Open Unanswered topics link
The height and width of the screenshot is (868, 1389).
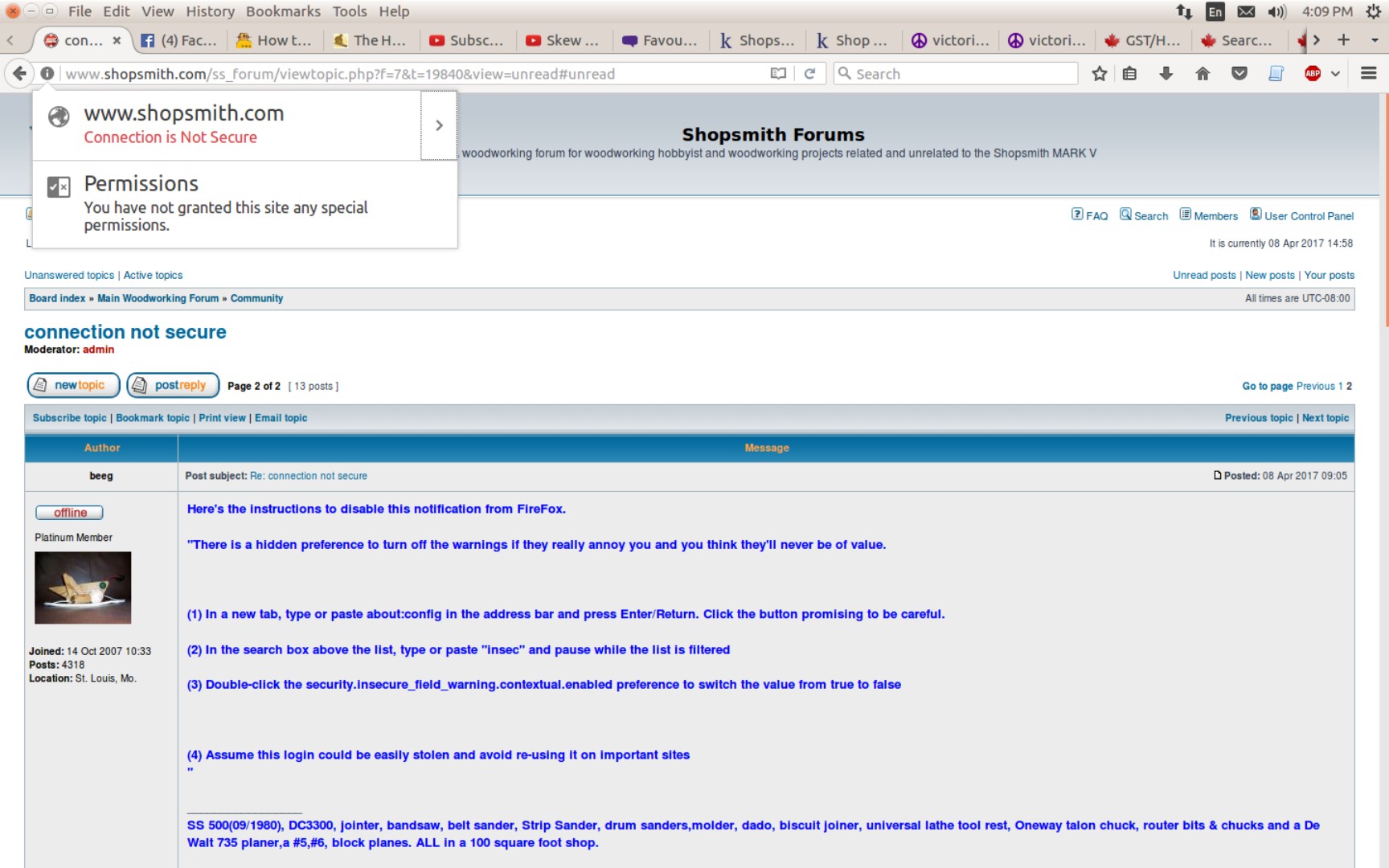(x=69, y=275)
